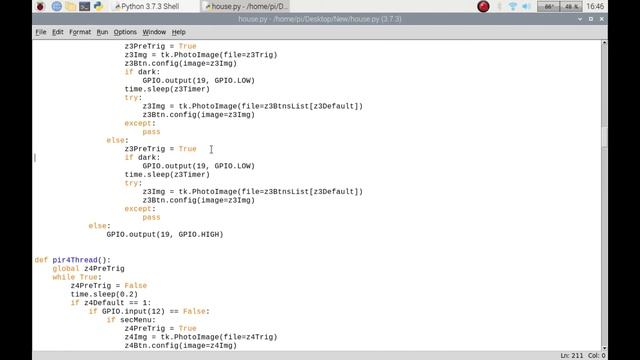Image resolution: width=640 pixels, height=360 pixels.
Task: Click the 'z4Img = tk.PhotoImage(file=z4Trig)' line
Action: coord(201,337)
